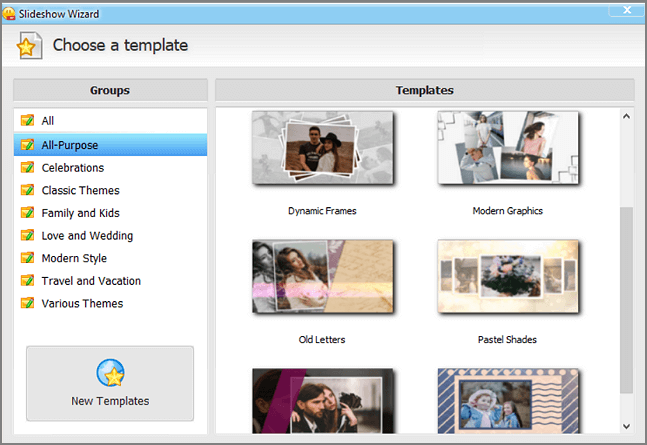Click the icon beside Celebrations

[x=28, y=167]
